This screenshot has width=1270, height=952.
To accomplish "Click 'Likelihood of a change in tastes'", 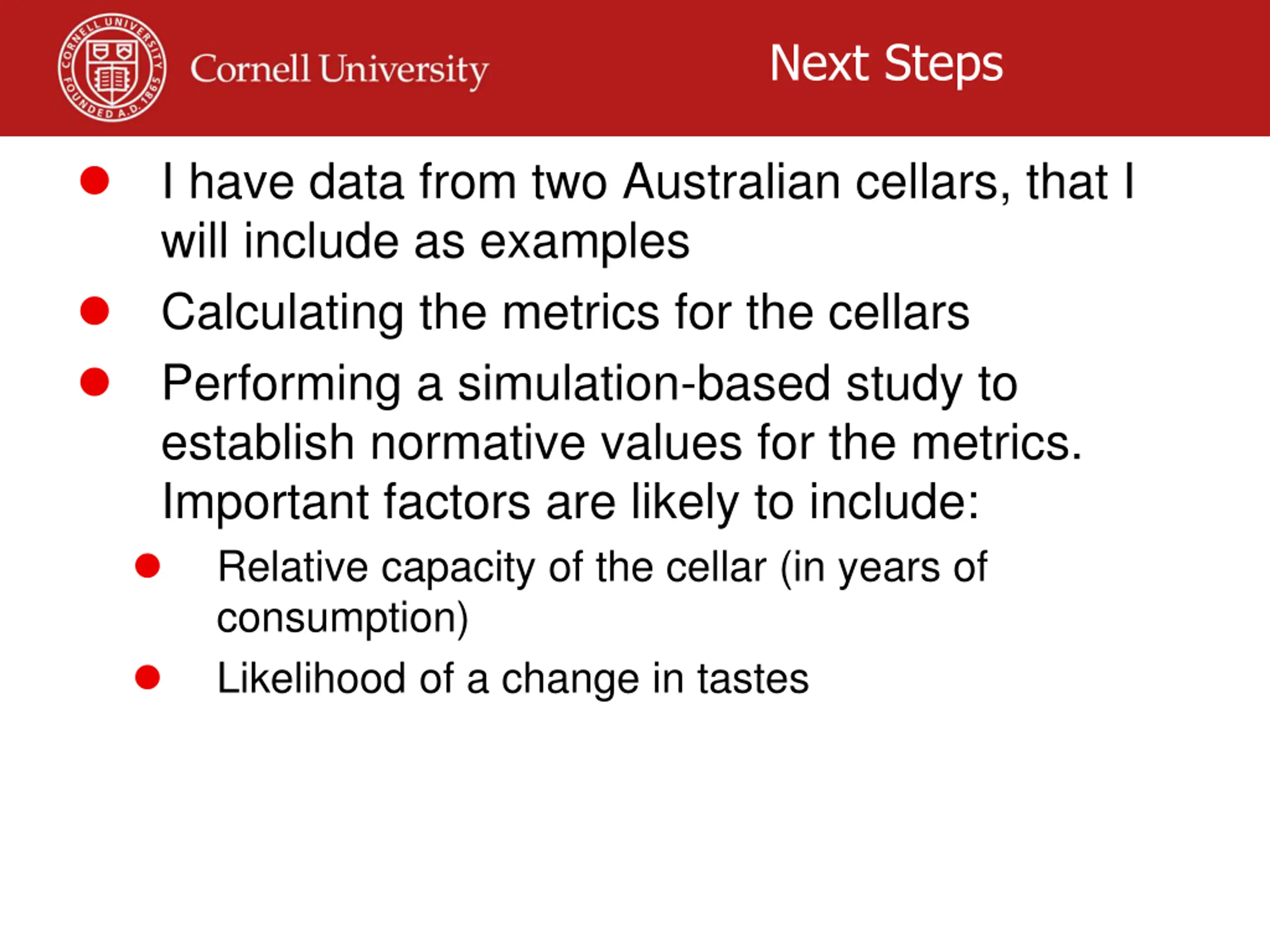I will [x=512, y=679].
